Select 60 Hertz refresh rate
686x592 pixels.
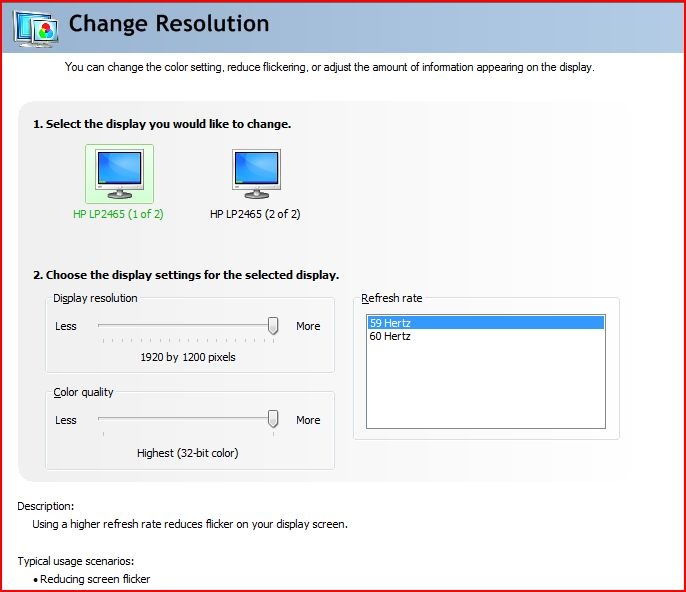click(x=486, y=336)
